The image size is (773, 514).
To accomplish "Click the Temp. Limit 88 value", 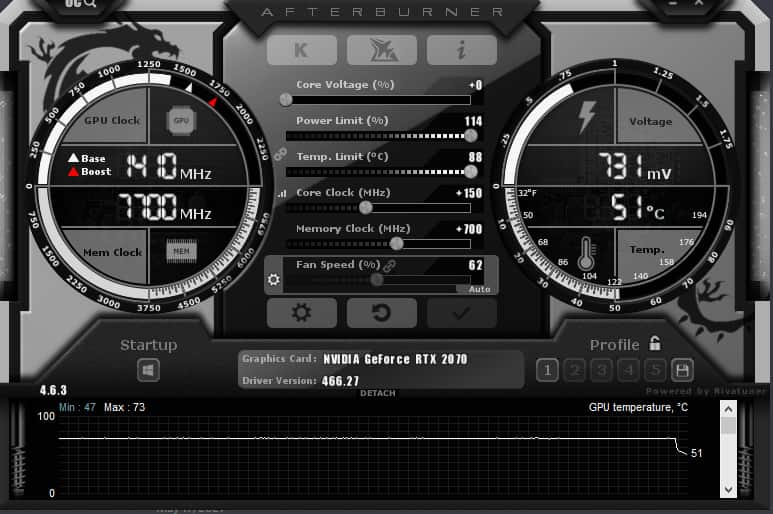I will 475,157.
